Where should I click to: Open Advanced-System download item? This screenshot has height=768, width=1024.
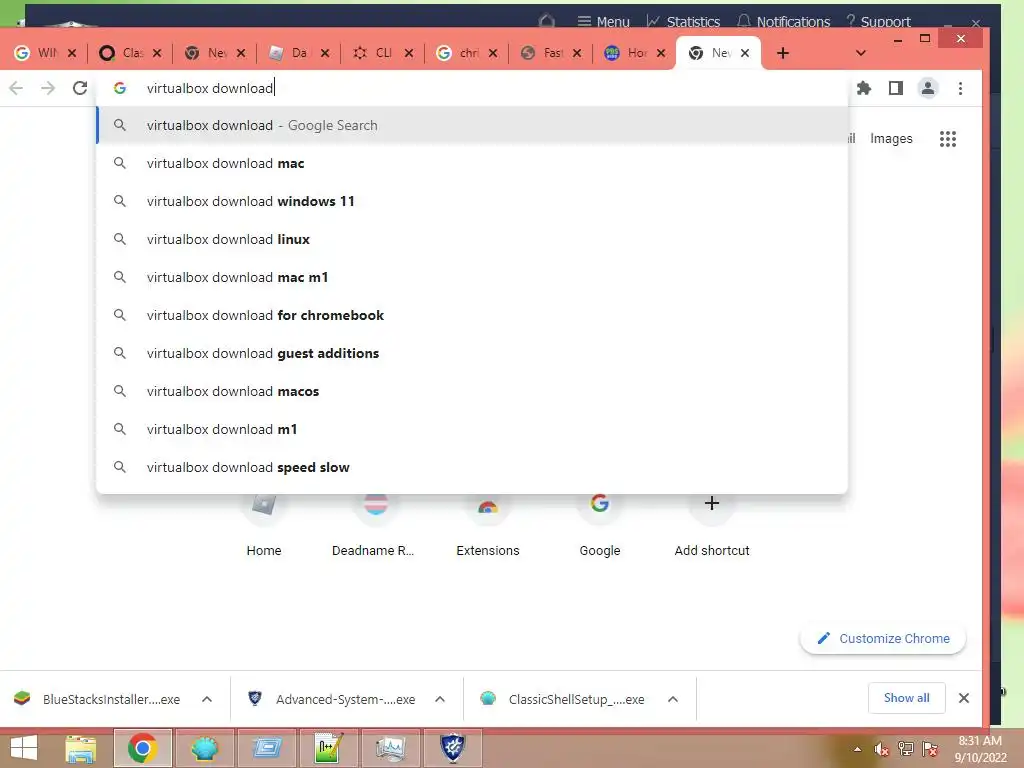[332, 699]
